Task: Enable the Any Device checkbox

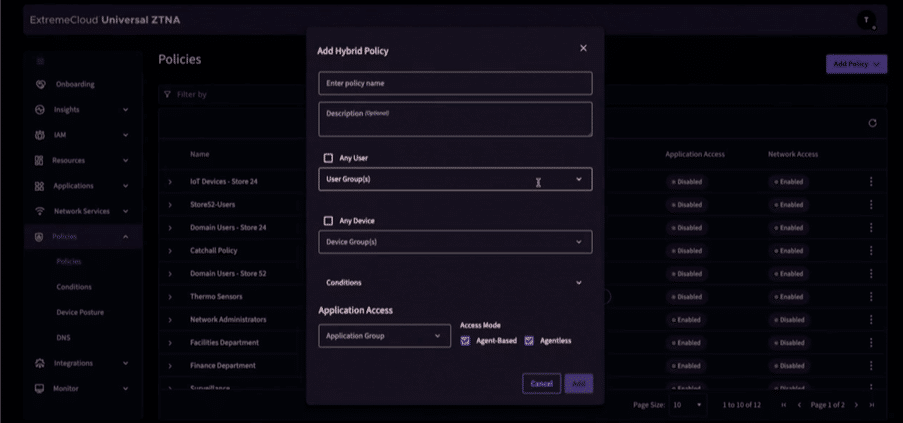Action: [328, 221]
